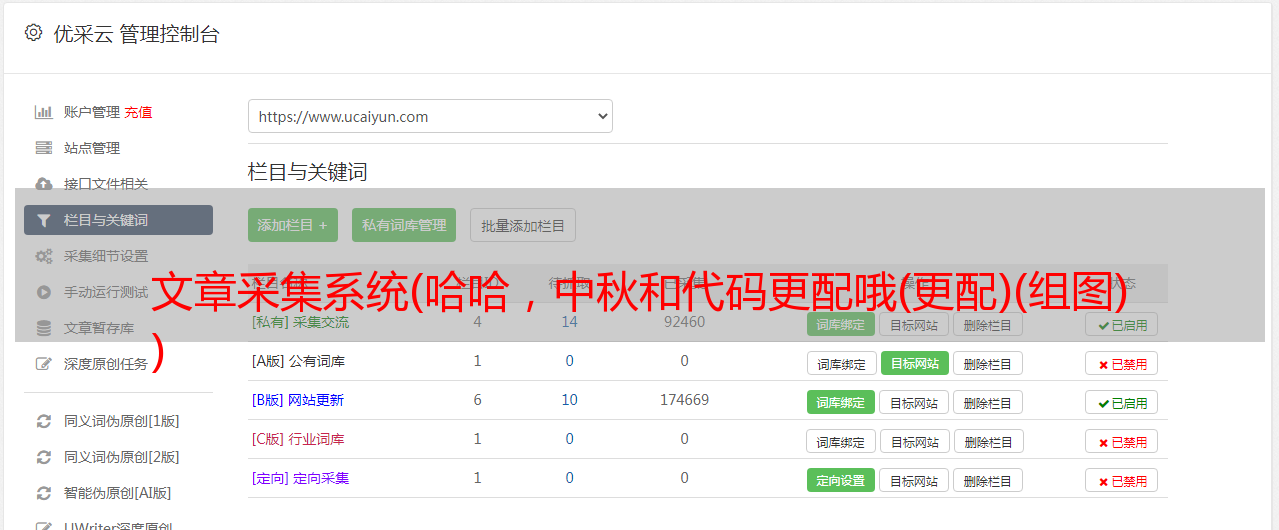Click 删除栏目 for 网站更新 row

pos(988,402)
